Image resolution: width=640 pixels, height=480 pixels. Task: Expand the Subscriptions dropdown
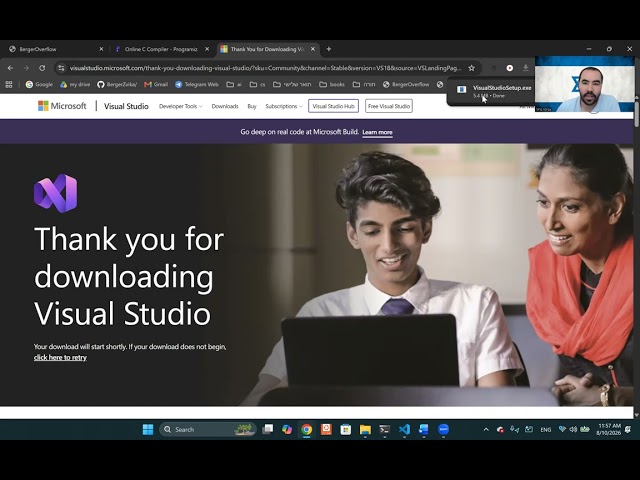(x=284, y=106)
